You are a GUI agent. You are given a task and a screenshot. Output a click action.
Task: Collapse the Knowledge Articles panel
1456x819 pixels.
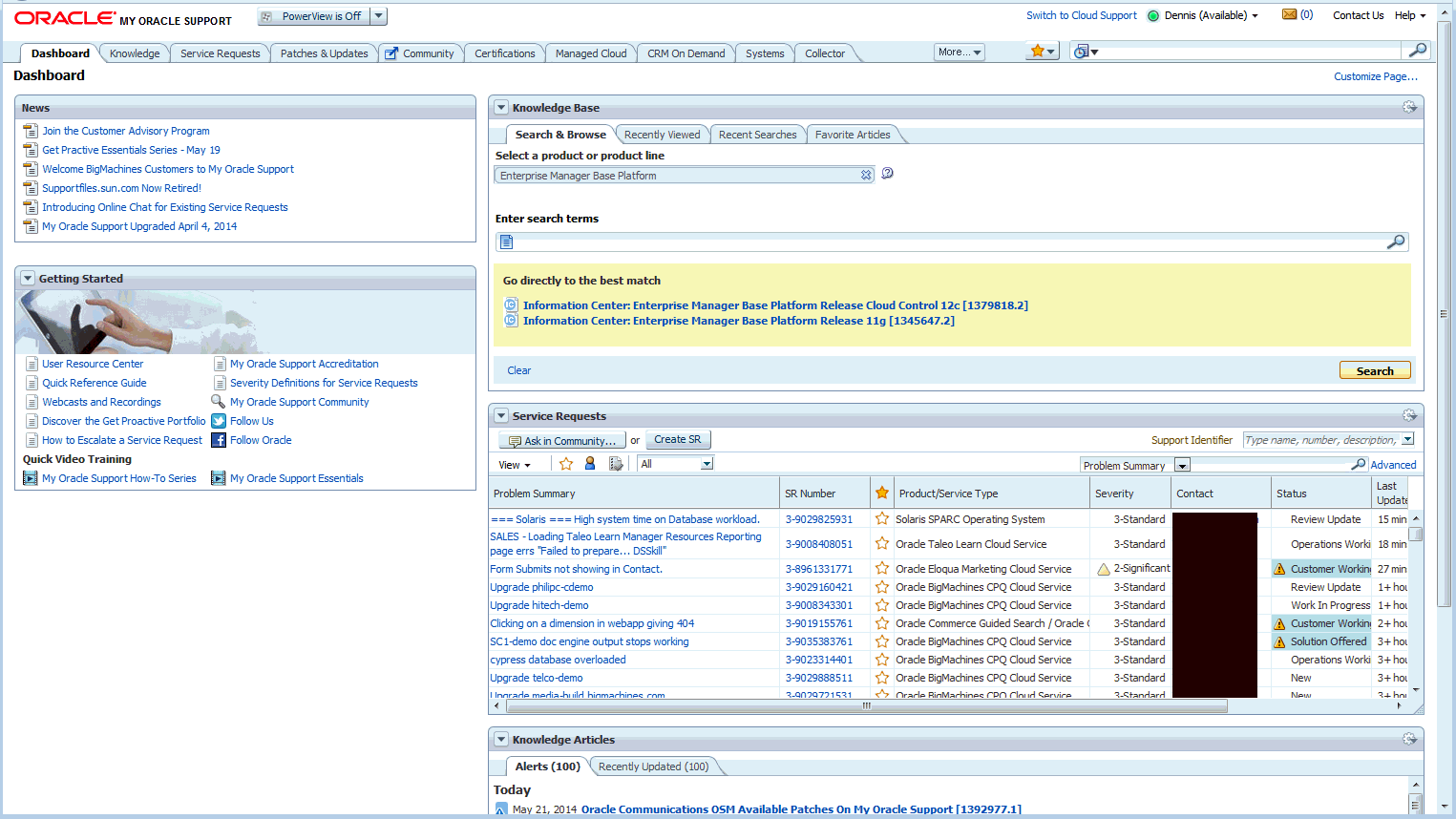pyautogui.click(x=501, y=740)
